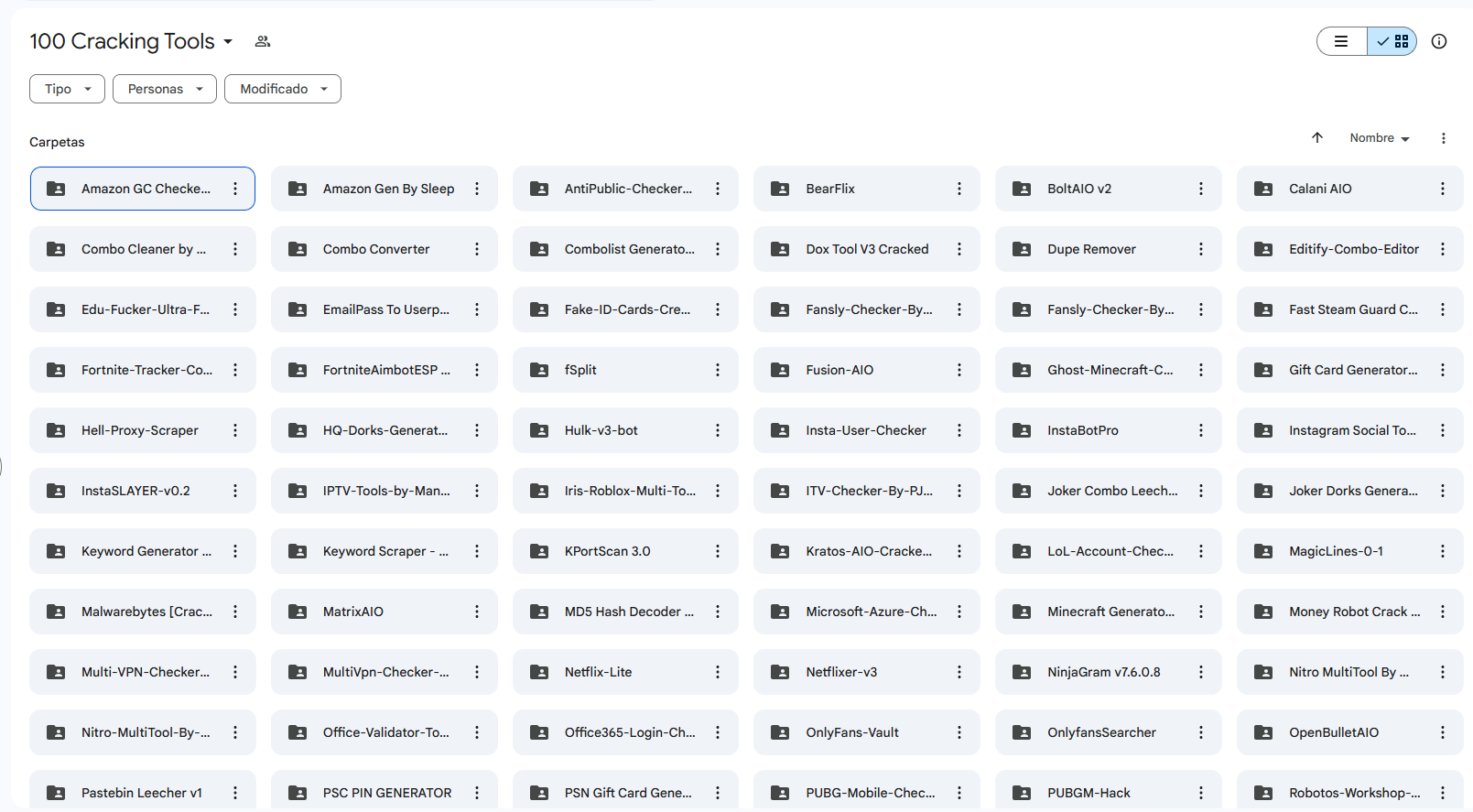
Task: Click the folder icon of BoltAIO v2
Action: coord(1022,189)
